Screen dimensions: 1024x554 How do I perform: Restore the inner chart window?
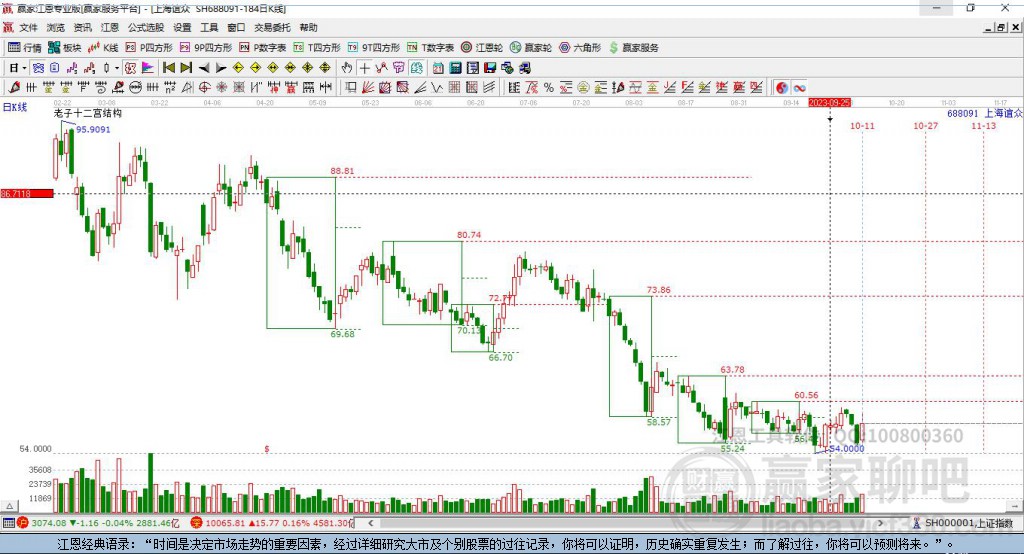click(x=1001, y=27)
